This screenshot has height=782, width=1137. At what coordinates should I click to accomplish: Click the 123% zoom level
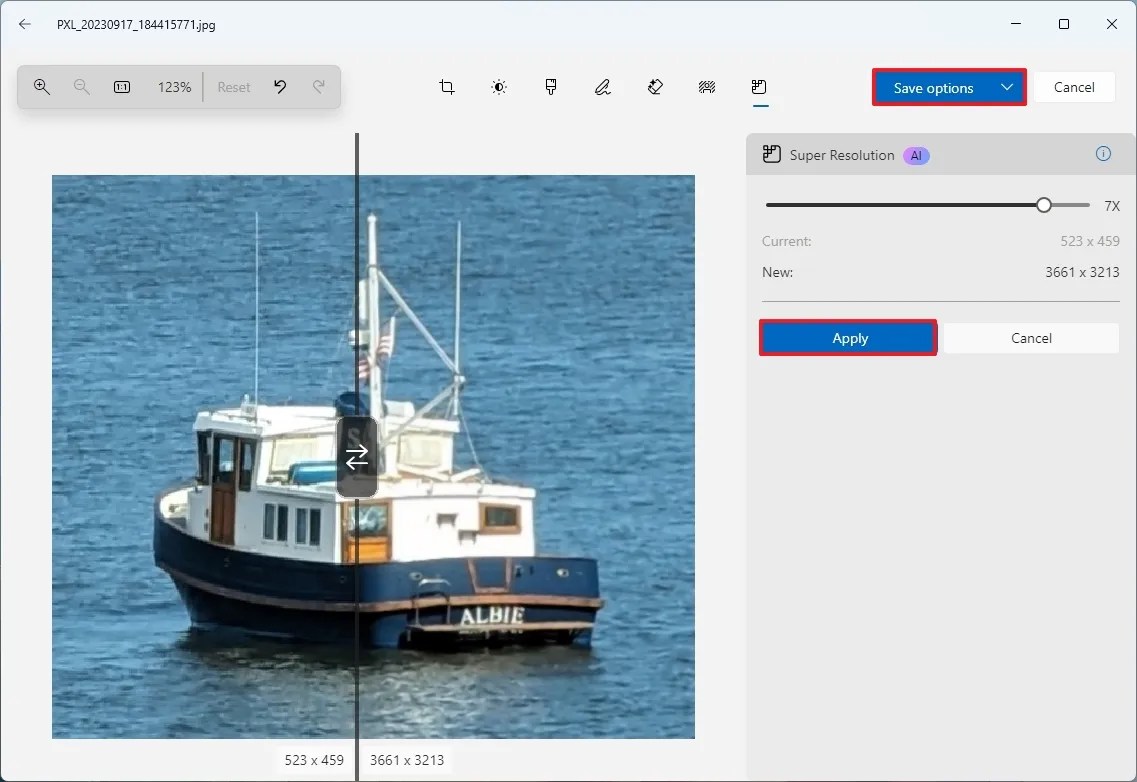click(174, 87)
